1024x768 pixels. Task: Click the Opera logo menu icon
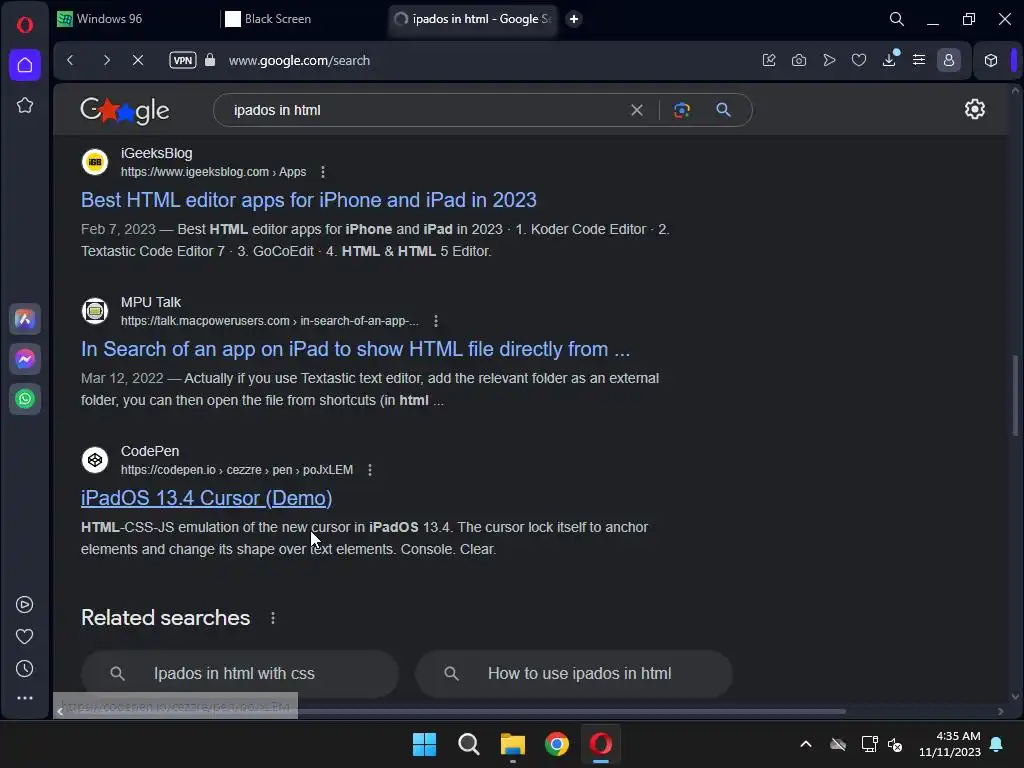point(25,25)
